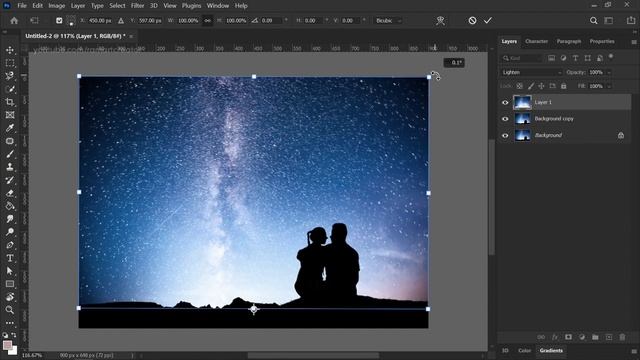The width and height of the screenshot is (640, 360).
Task: Hide Layer 1 with eye icon
Action: coord(505,102)
